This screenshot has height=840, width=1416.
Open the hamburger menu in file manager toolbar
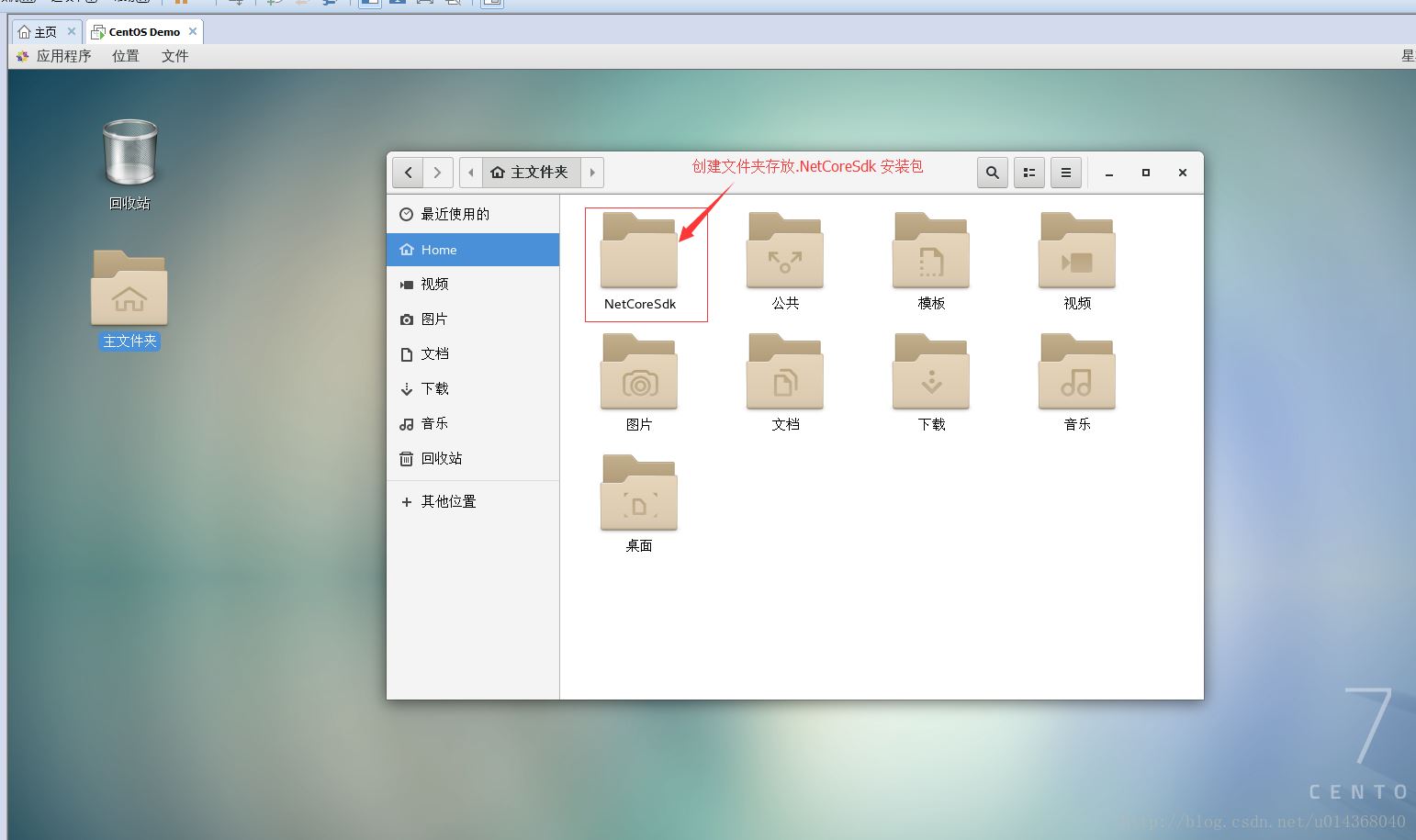(x=1065, y=173)
